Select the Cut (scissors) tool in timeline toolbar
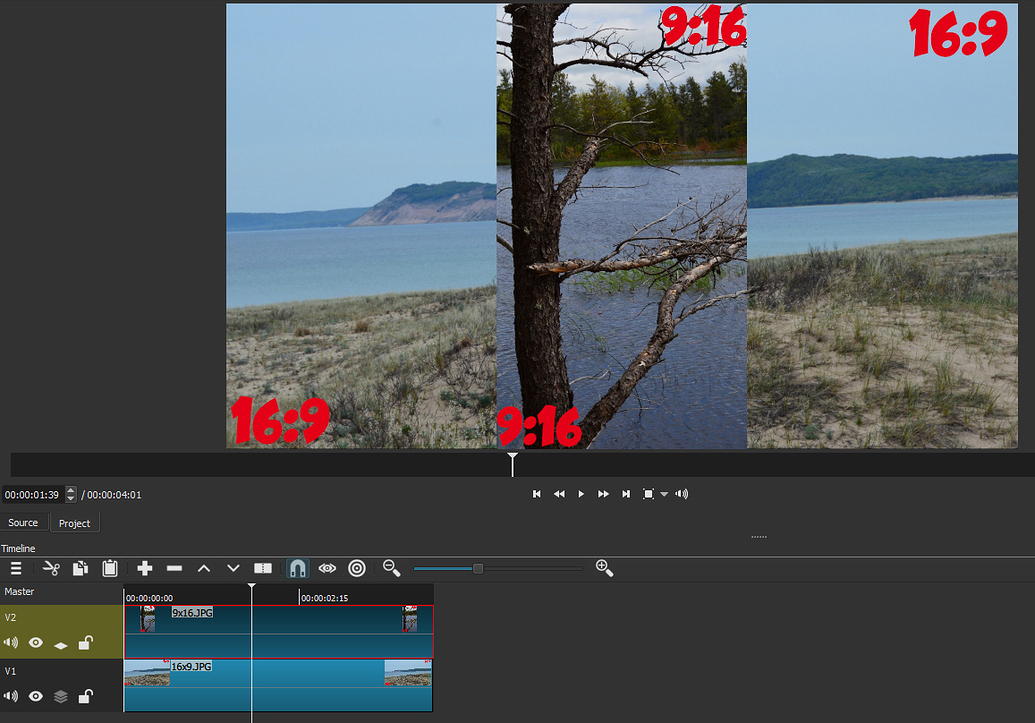The width and height of the screenshot is (1035, 723). click(x=52, y=568)
